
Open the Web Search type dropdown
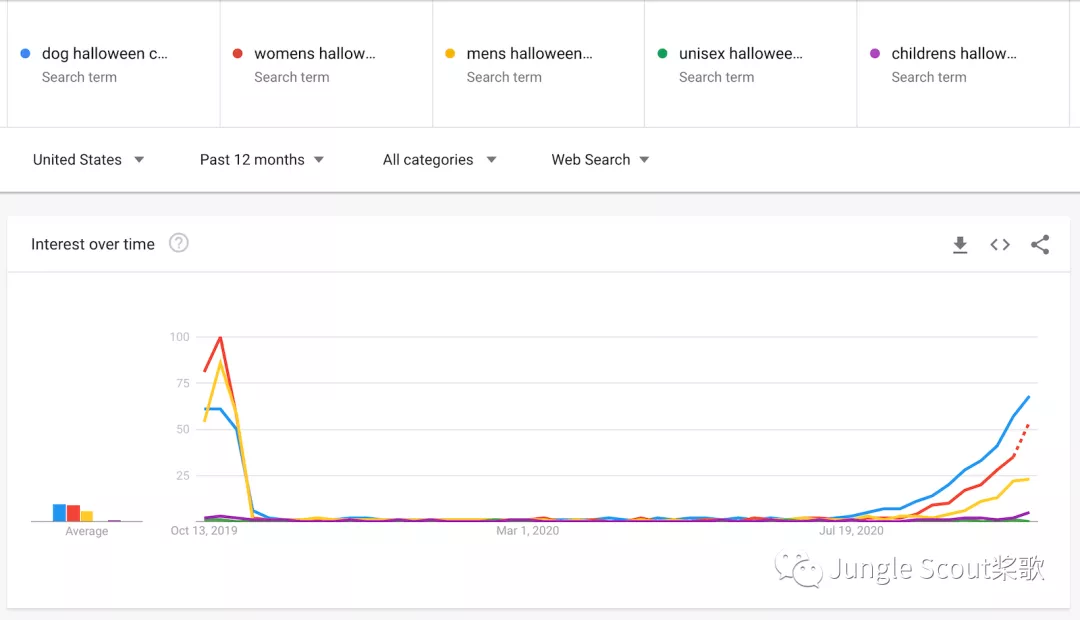[600, 160]
